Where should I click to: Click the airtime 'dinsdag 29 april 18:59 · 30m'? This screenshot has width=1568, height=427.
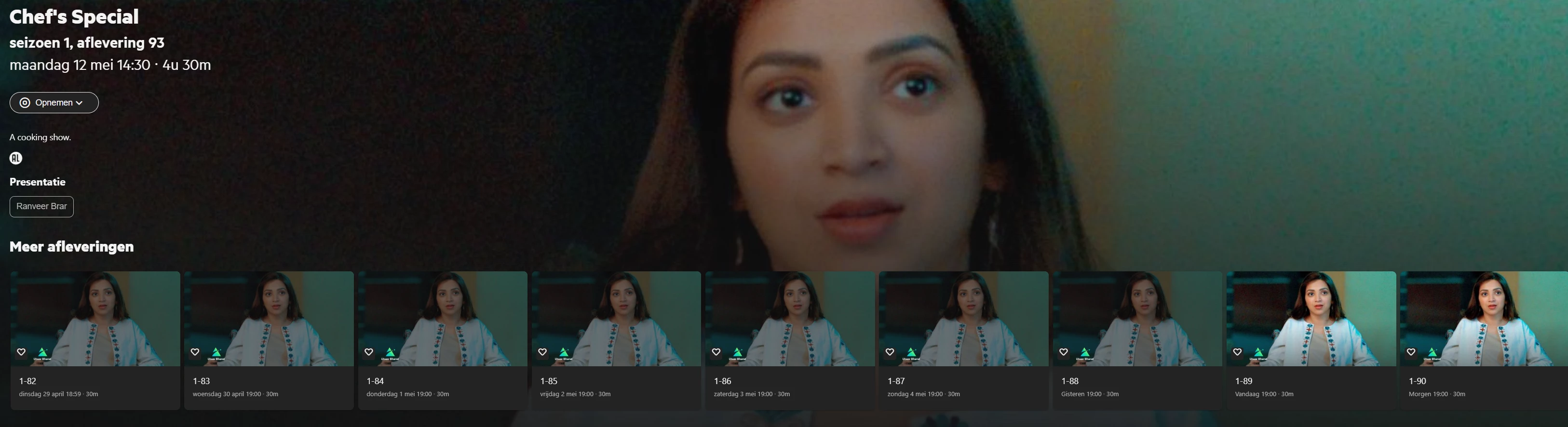pos(58,394)
